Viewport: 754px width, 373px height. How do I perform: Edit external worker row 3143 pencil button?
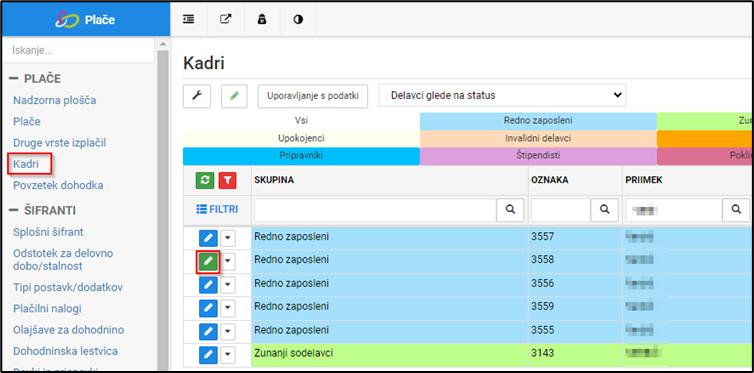pyautogui.click(x=208, y=355)
